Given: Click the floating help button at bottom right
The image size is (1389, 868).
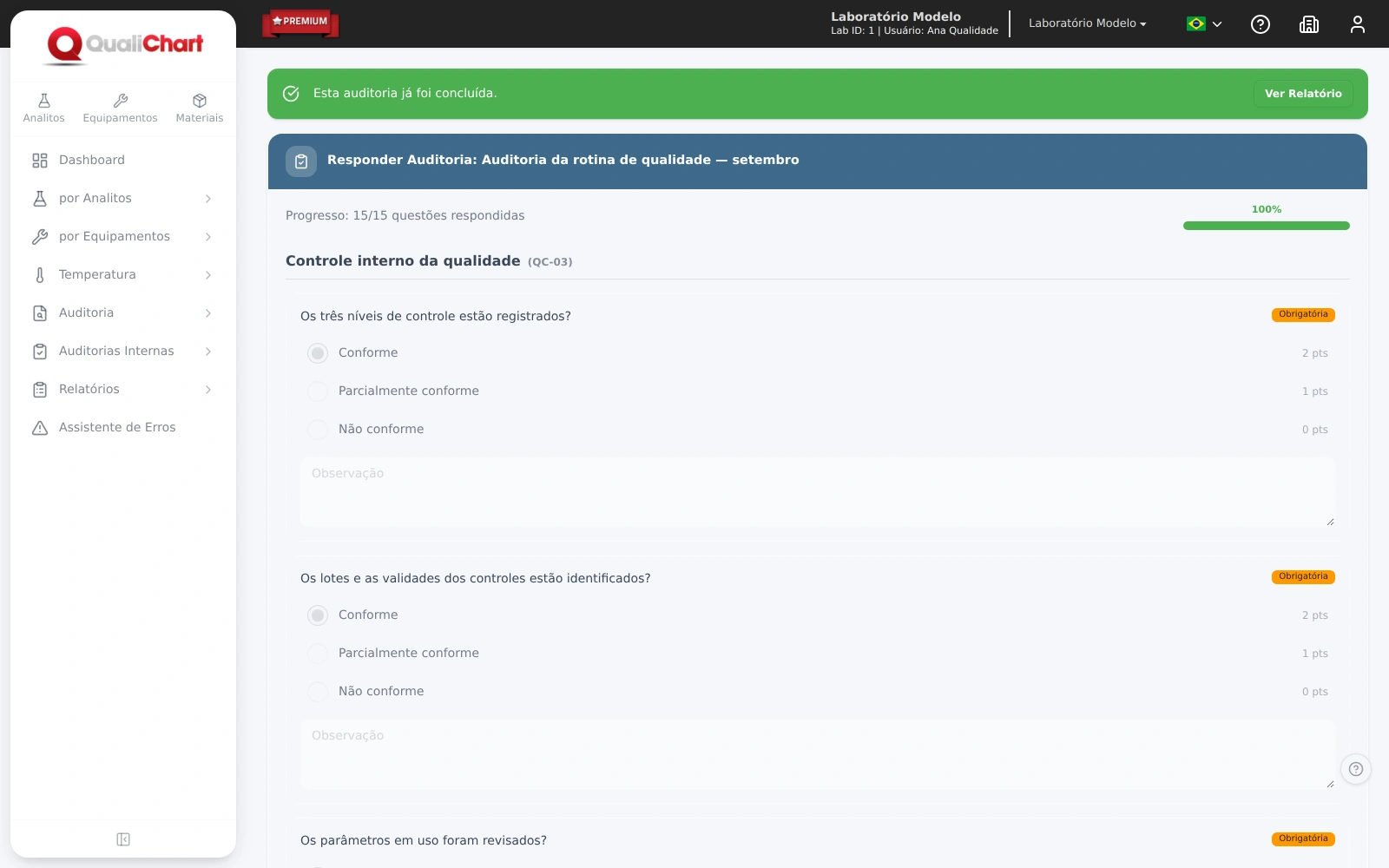Looking at the screenshot, I should click(x=1356, y=769).
